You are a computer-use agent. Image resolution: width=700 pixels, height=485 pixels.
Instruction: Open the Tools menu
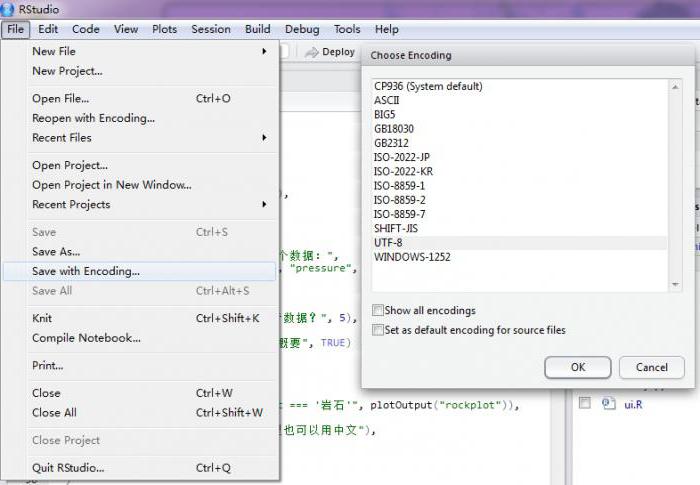(347, 29)
